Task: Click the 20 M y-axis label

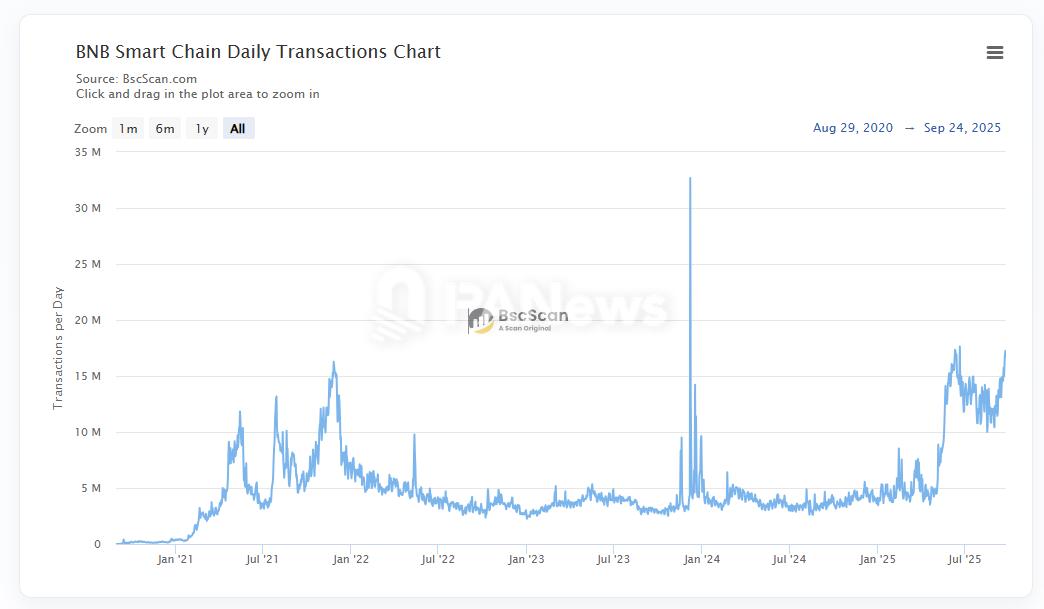Action: click(x=88, y=320)
